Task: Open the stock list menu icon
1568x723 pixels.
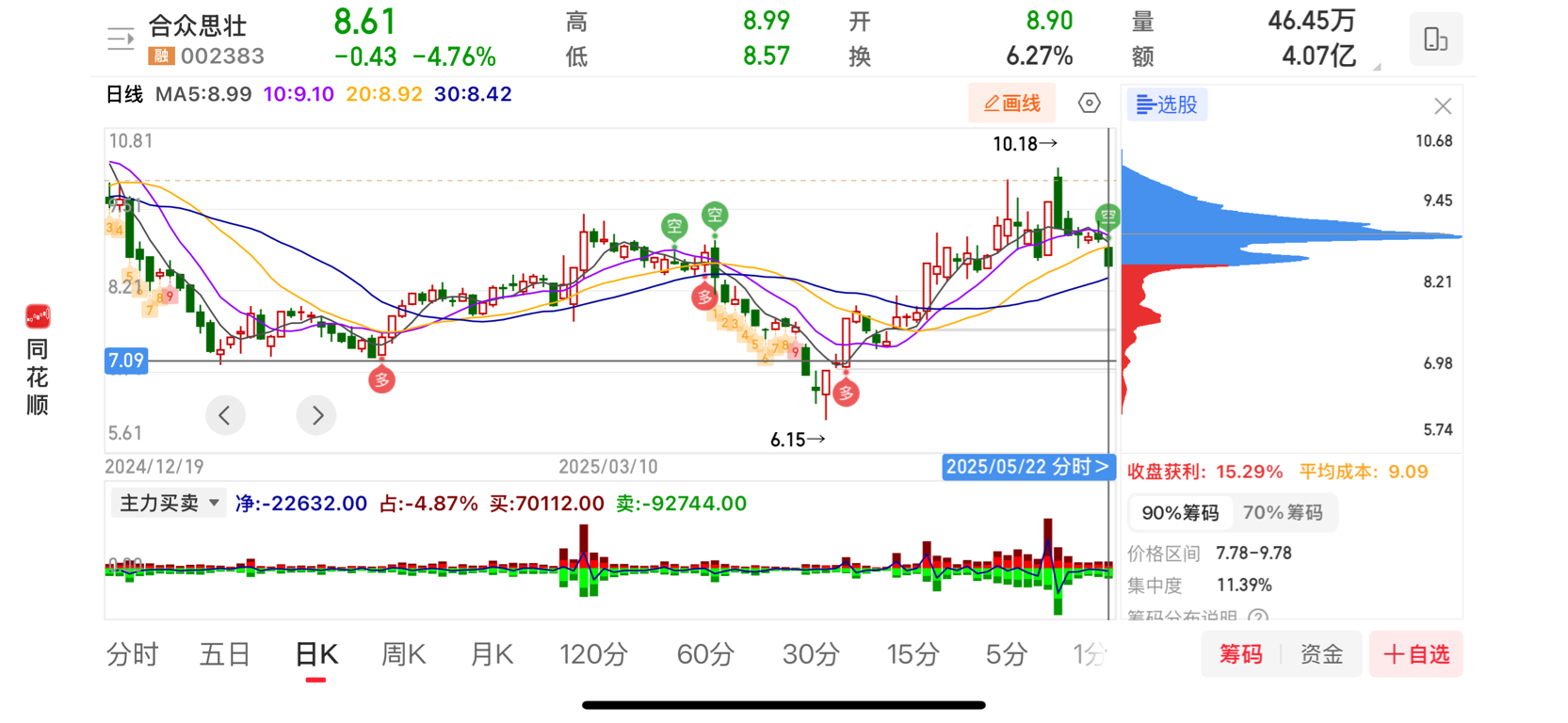Action: point(121,39)
